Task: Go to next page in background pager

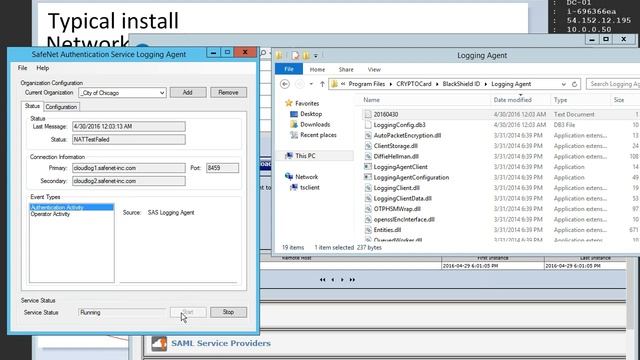Action: [342, 280]
